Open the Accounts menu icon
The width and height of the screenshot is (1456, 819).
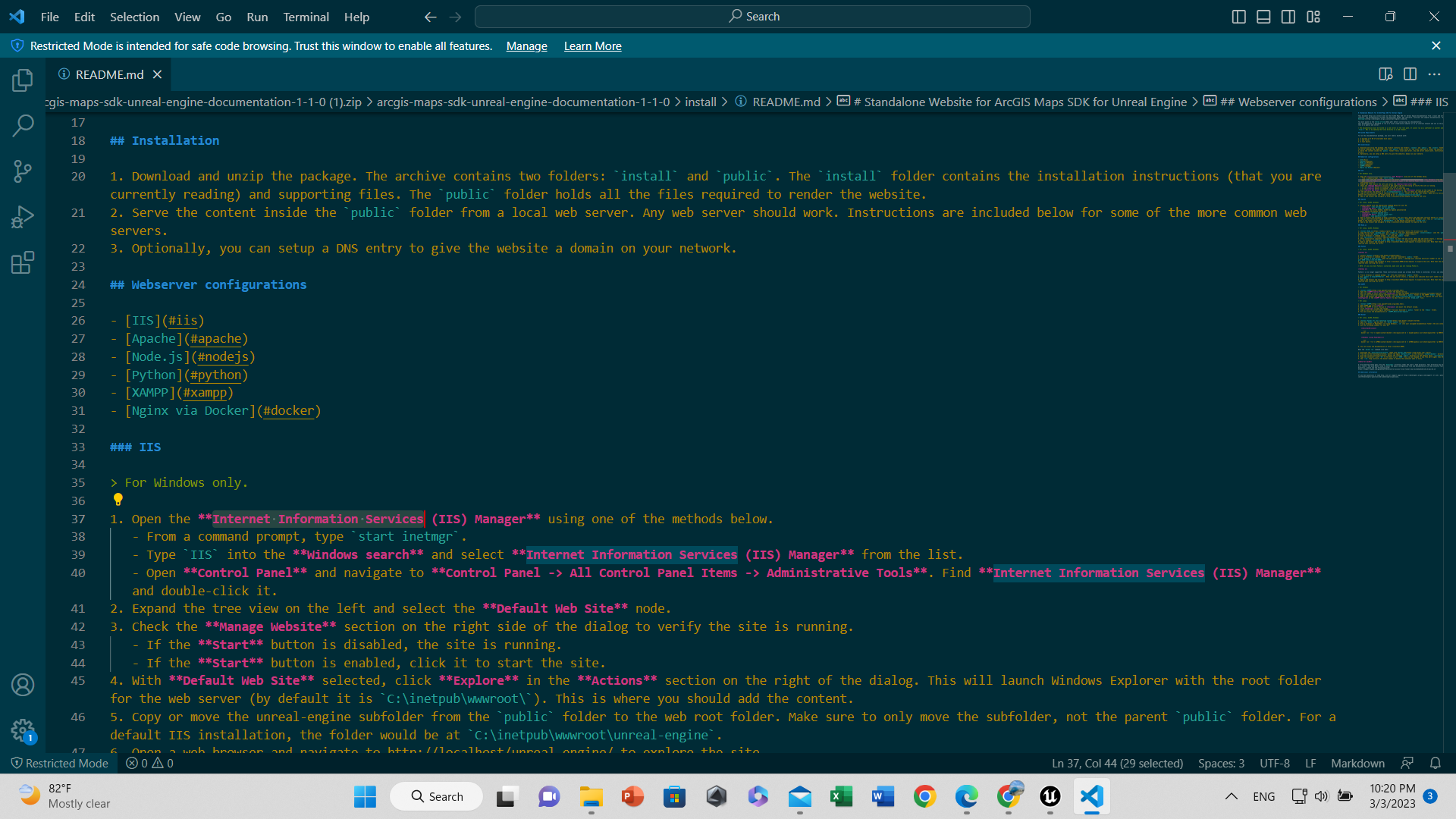tap(23, 685)
